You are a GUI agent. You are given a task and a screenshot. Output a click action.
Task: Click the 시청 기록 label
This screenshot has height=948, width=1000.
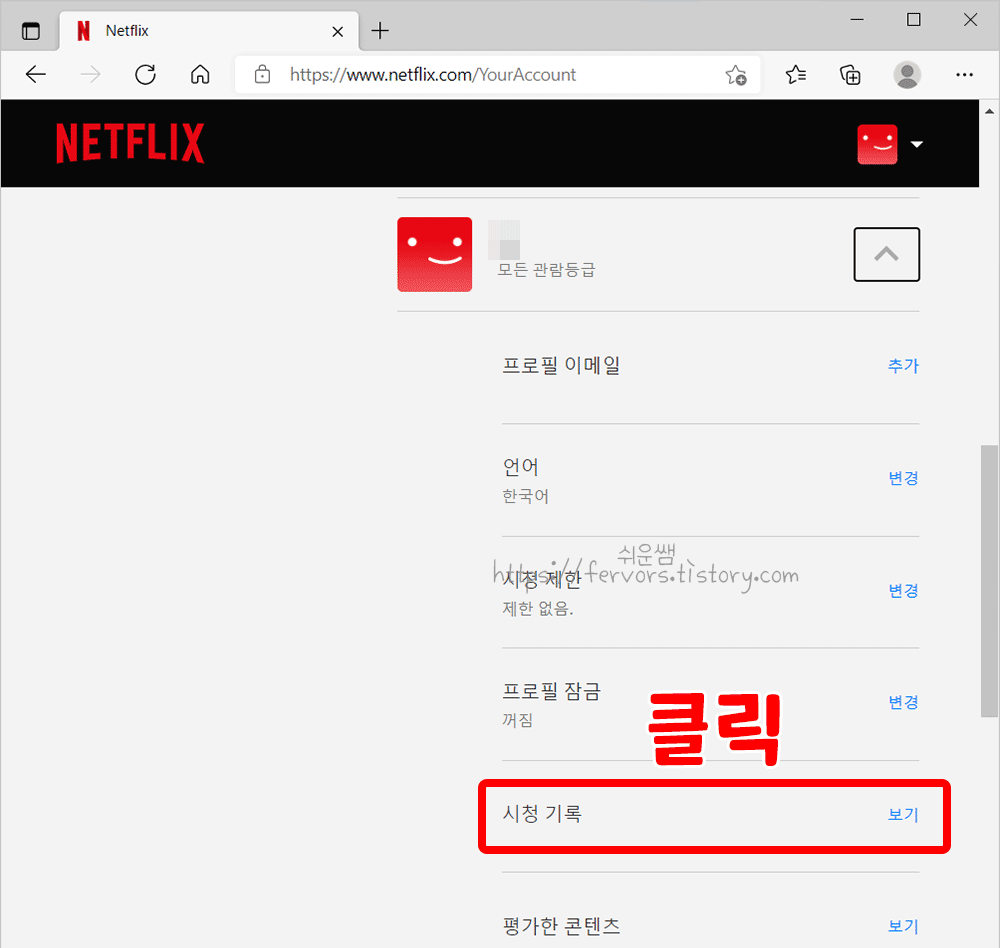click(542, 814)
